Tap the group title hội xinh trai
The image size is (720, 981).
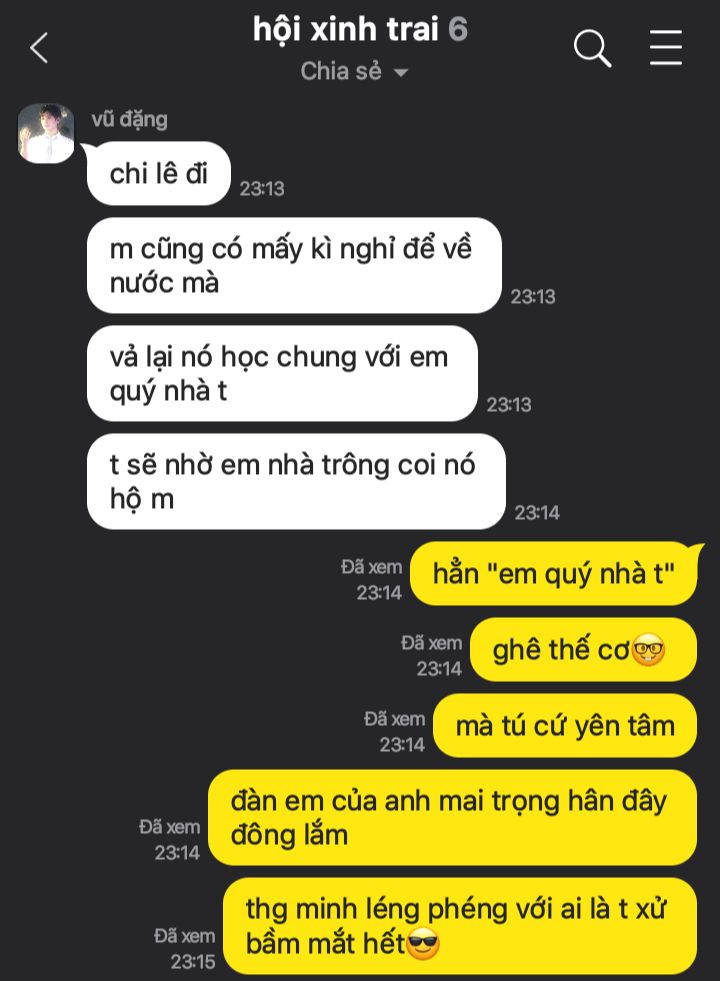[x=346, y=29]
